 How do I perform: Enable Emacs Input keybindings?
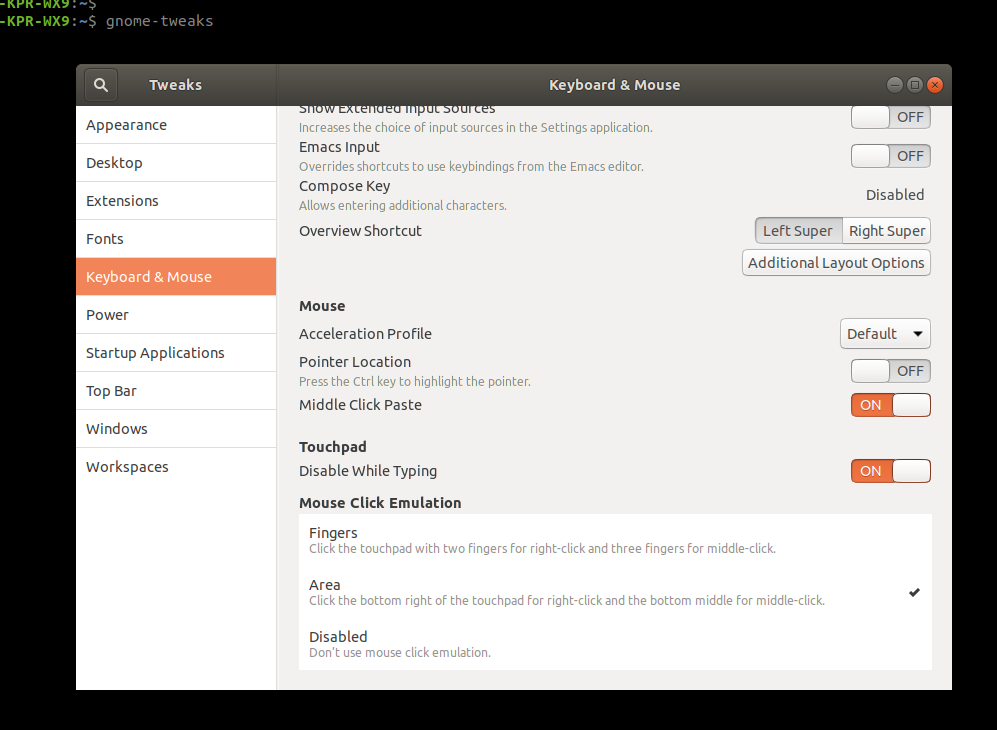890,155
